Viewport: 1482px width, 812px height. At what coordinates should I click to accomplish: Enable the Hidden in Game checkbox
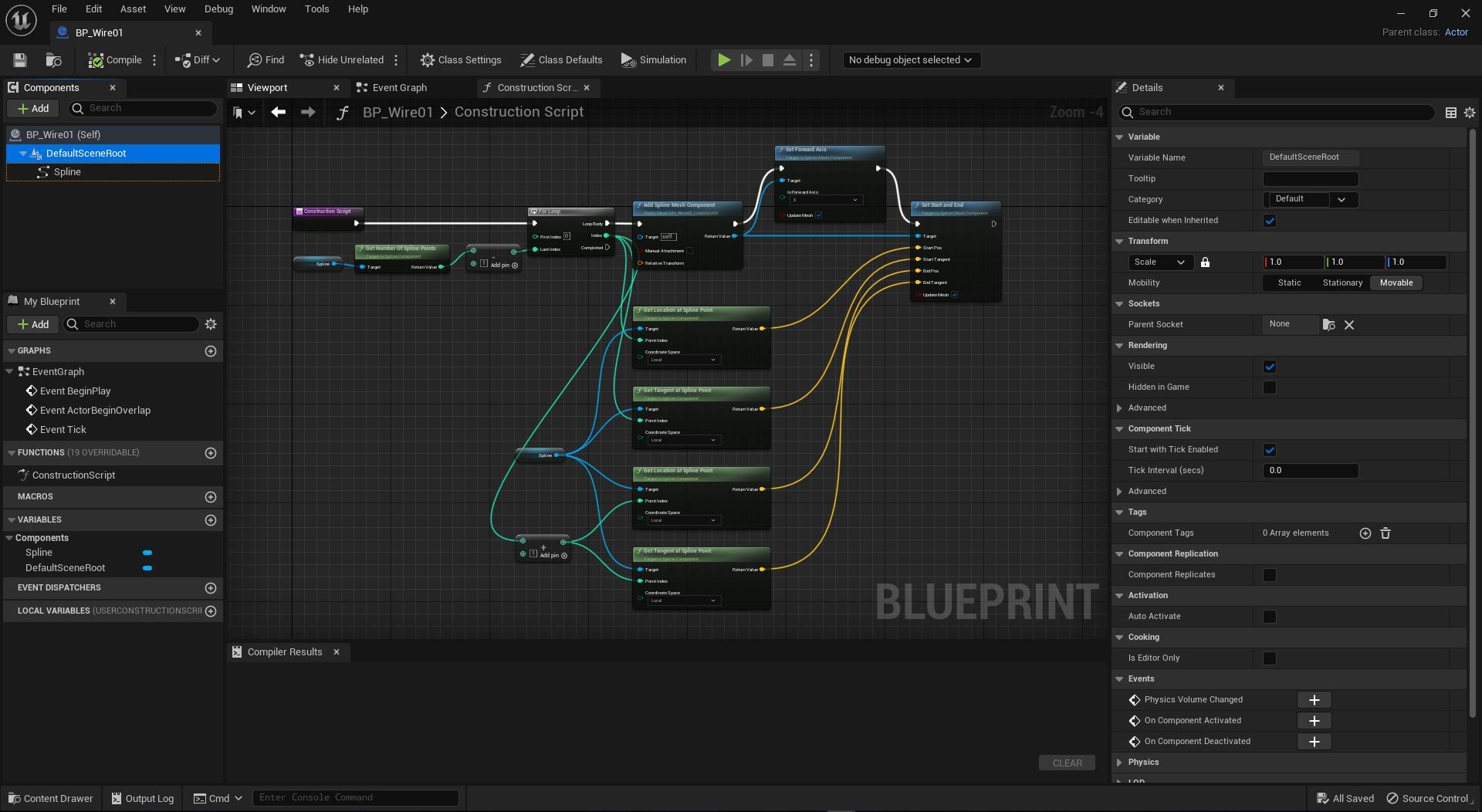pyautogui.click(x=1270, y=387)
